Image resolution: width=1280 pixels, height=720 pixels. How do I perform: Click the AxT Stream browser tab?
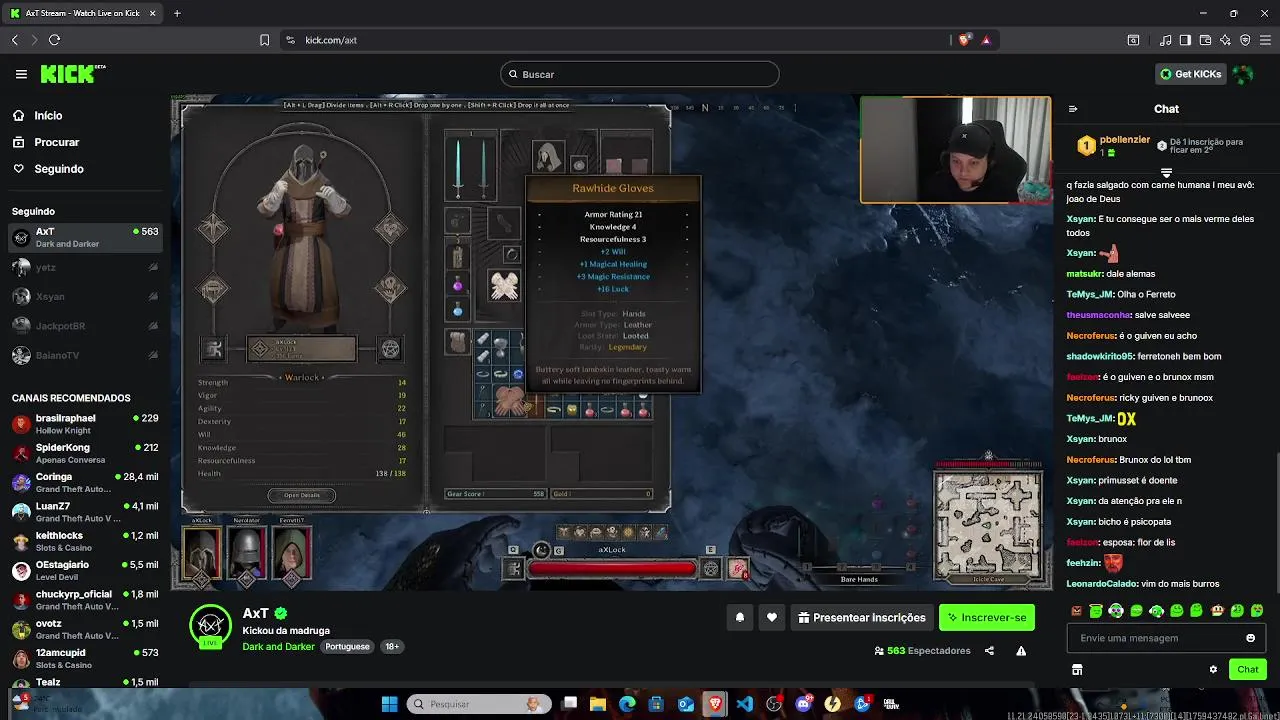(x=84, y=13)
